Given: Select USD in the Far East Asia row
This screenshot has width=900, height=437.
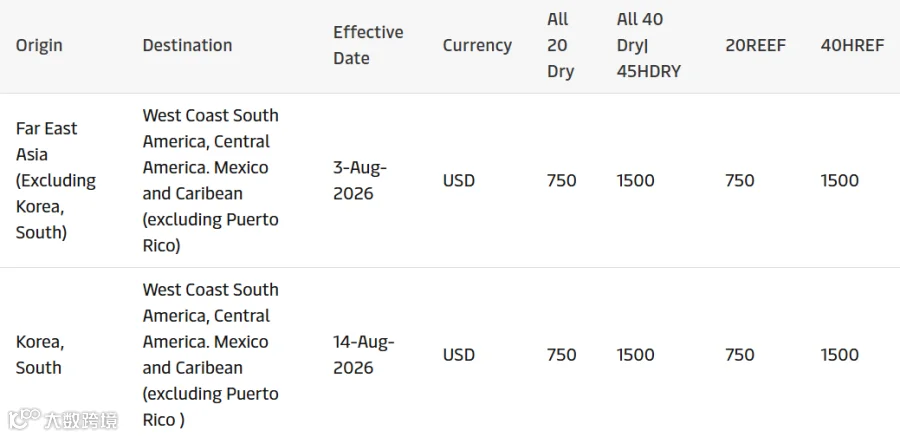Looking at the screenshot, I should point(459,180).
